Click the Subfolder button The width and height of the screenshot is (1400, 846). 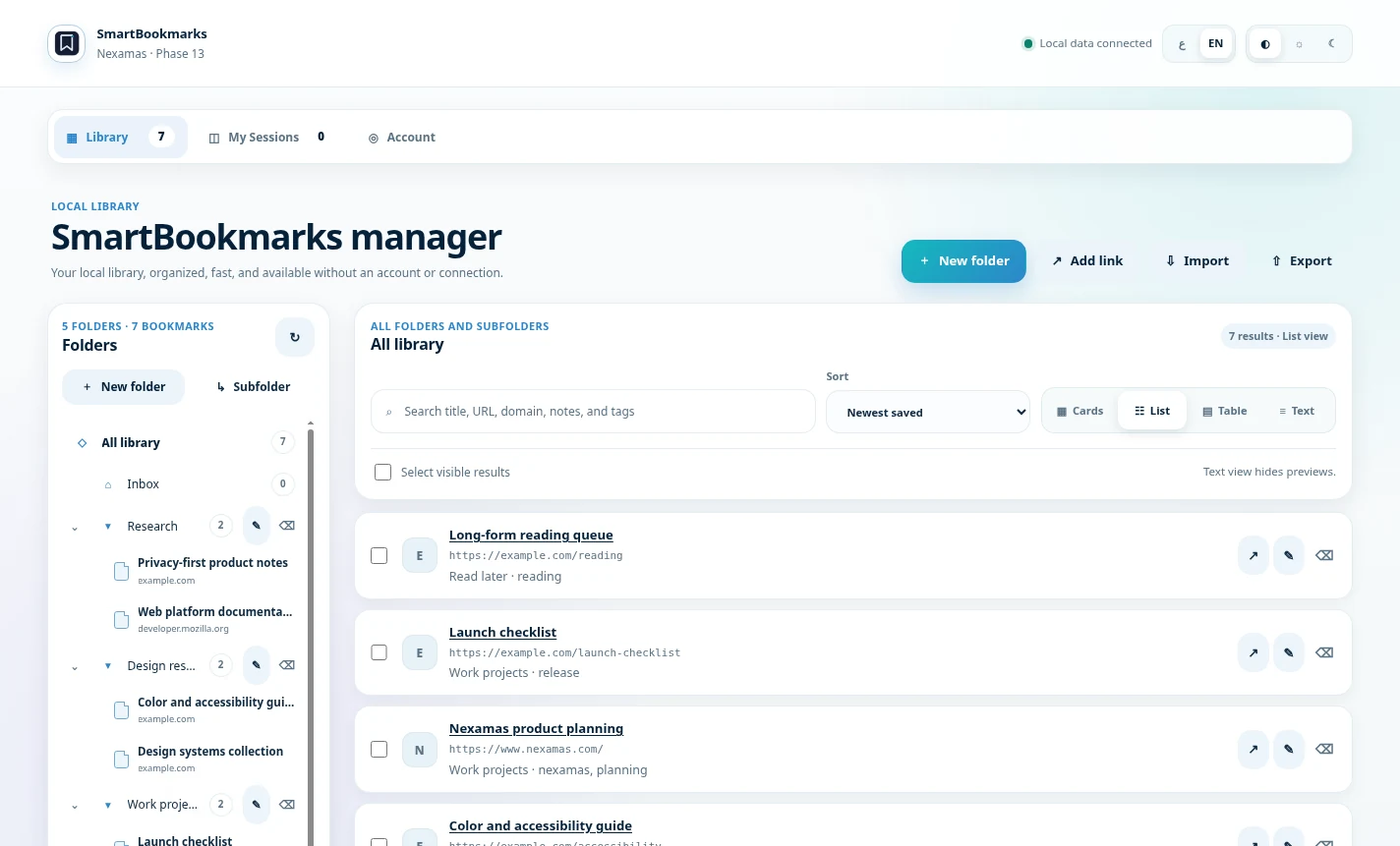[254, 387]
